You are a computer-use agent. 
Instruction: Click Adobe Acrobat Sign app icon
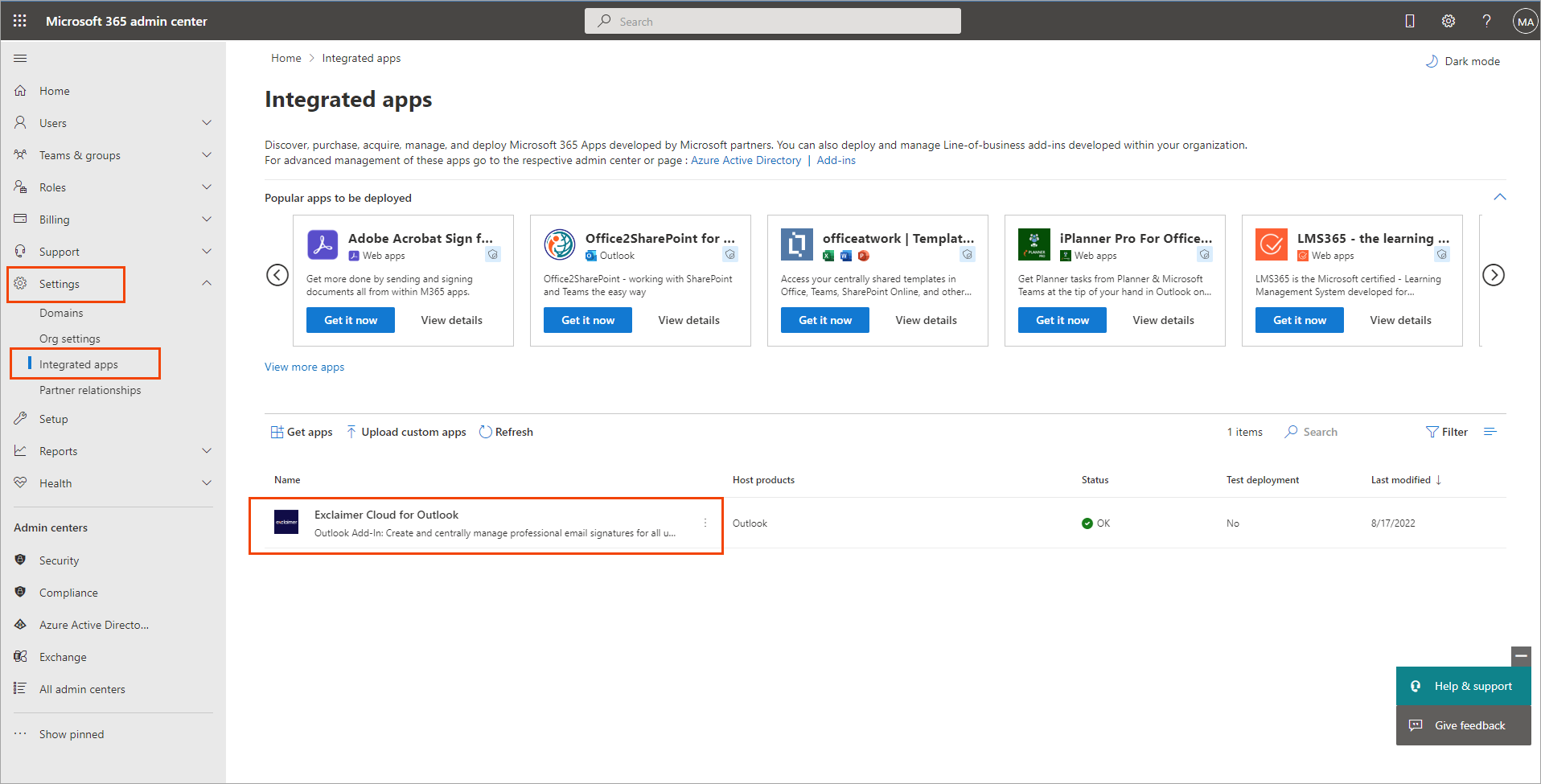(x=323, y=244)
